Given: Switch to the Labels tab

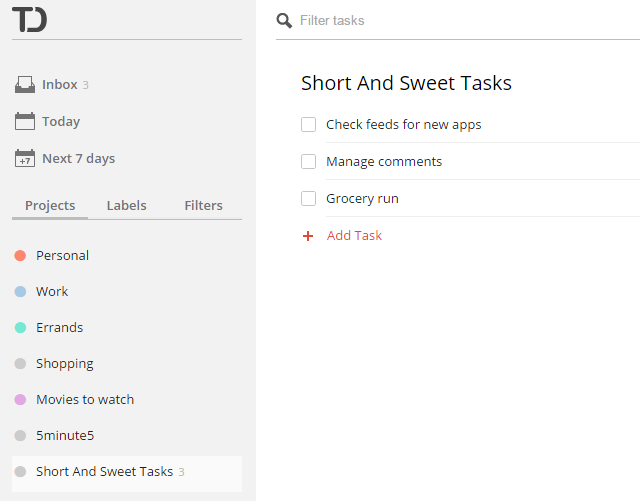Looking at the screenshot, I should point(126,206).
